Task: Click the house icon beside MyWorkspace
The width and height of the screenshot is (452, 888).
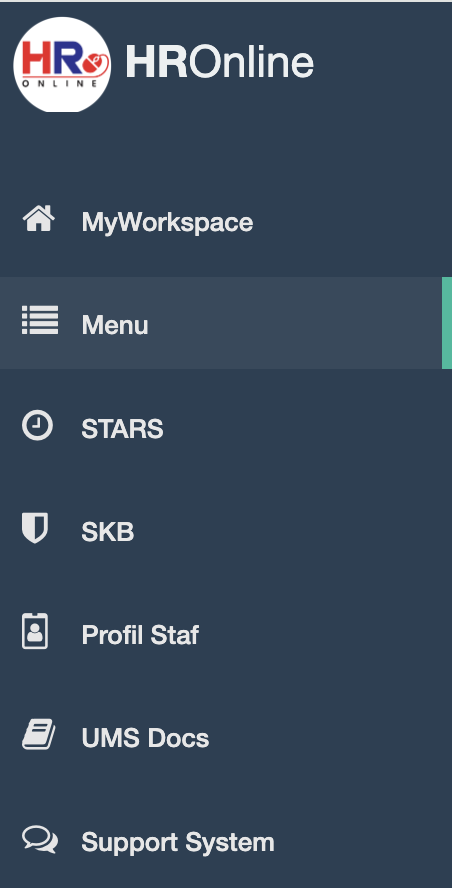Action: [39, 218]
